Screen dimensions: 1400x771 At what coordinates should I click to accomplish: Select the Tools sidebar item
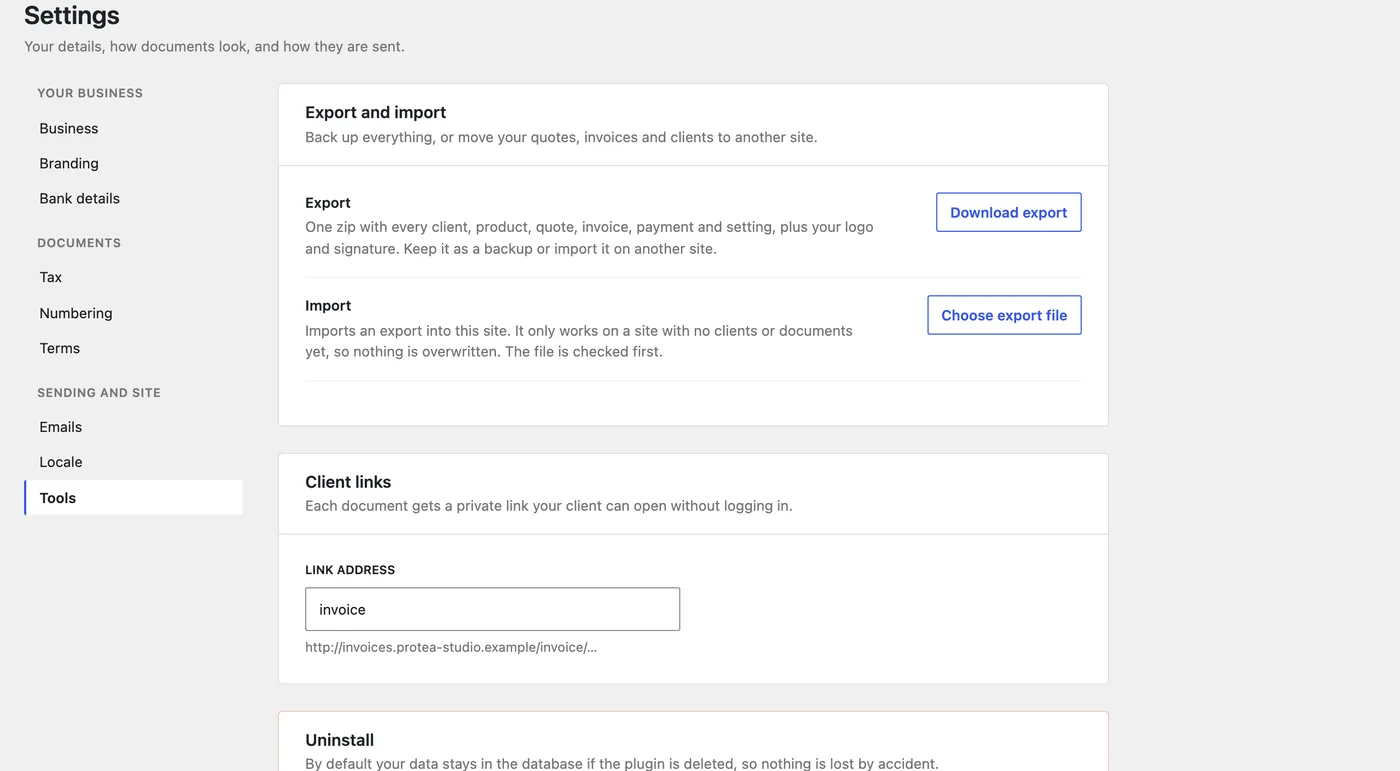click(133, 498)
